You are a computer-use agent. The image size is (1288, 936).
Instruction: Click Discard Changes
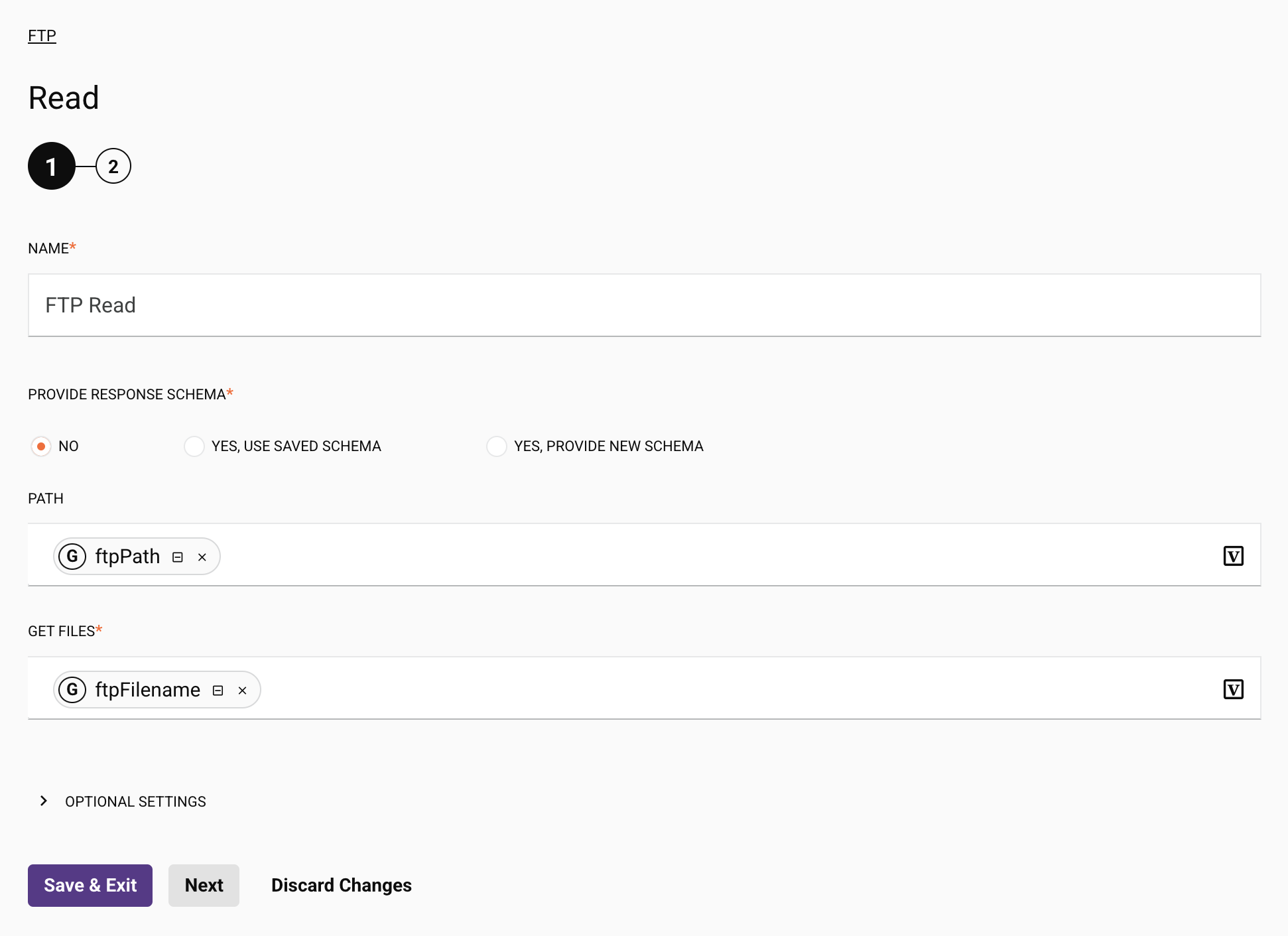click(341, 886)
